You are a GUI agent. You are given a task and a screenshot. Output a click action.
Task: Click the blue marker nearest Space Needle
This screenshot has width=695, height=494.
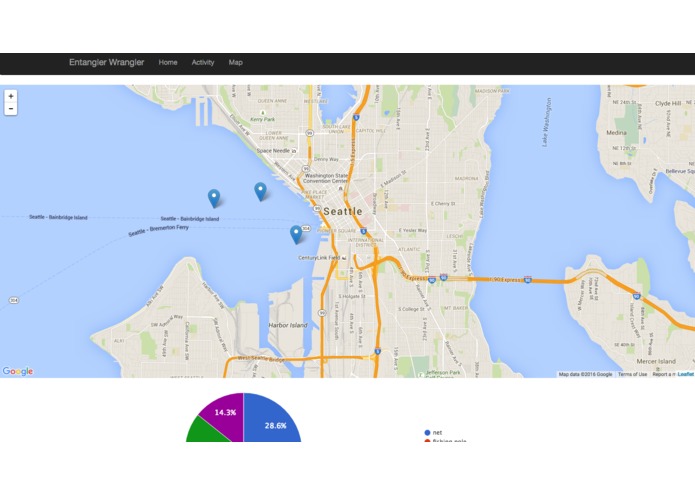click(261, 191)
